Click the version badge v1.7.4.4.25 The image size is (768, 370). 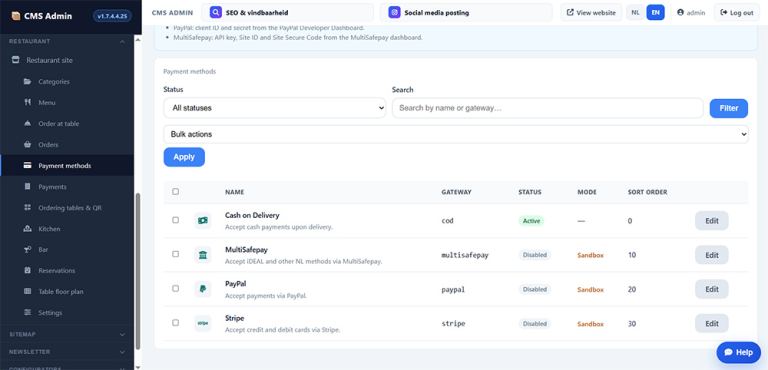click(x=112, y=16)
